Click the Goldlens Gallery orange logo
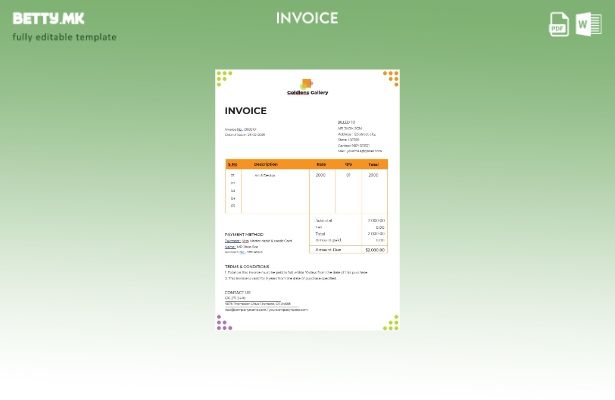This screenshot has height=400, width=615. coord(307,84)
